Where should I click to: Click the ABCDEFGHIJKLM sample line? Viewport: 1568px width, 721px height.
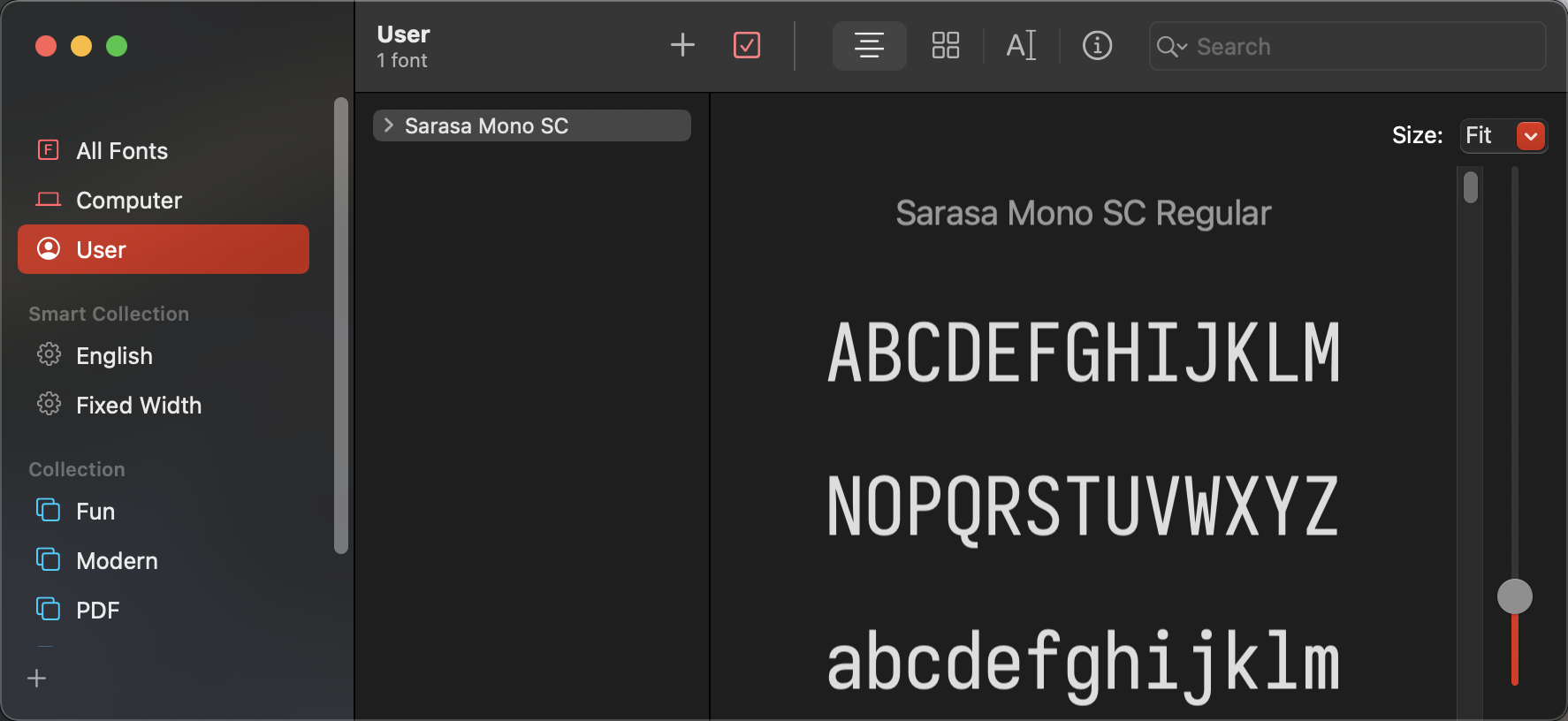1084,353
